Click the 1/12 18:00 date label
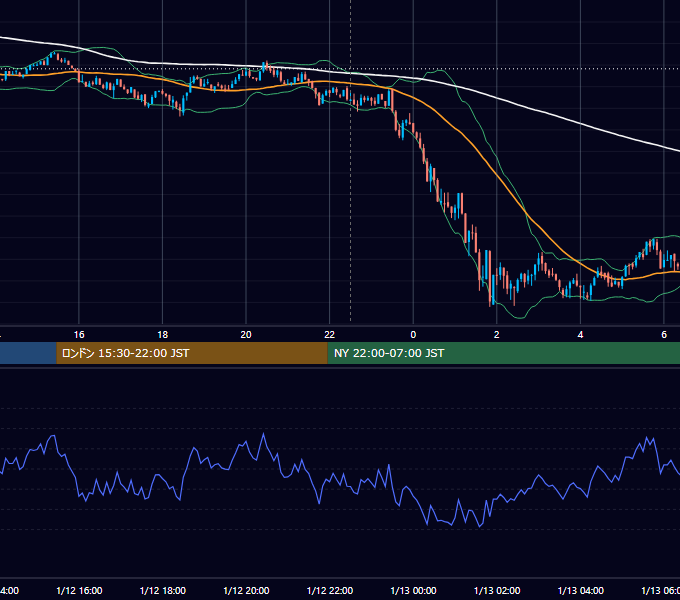 click(x=163, y=590)
